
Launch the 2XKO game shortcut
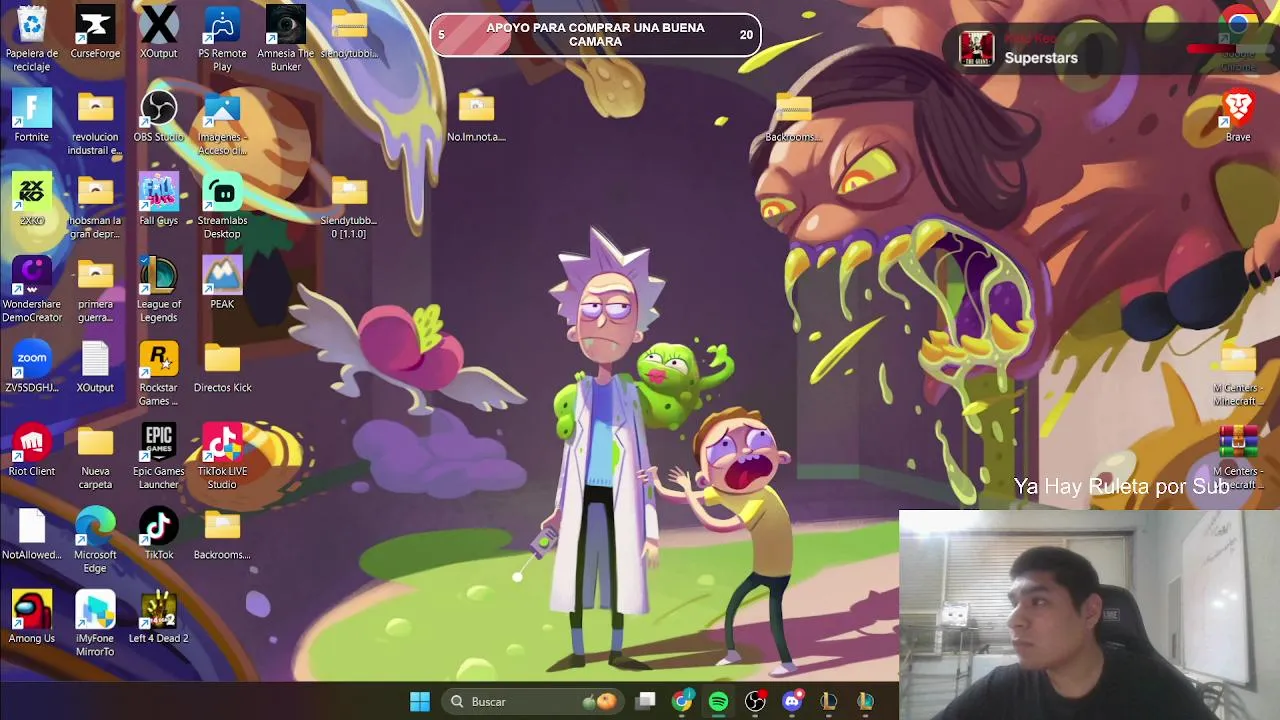click(31, 200)
